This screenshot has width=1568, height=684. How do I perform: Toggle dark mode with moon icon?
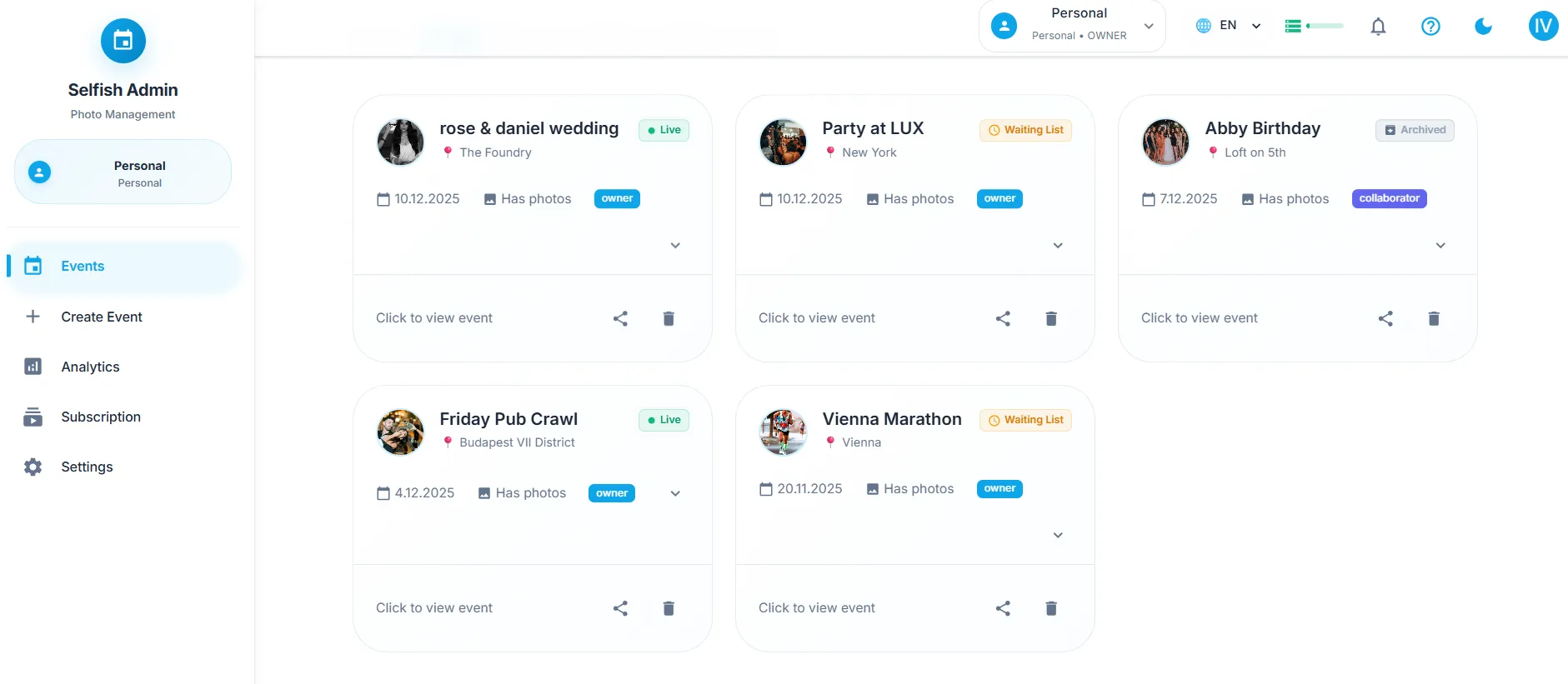(x=1483, y=27)
